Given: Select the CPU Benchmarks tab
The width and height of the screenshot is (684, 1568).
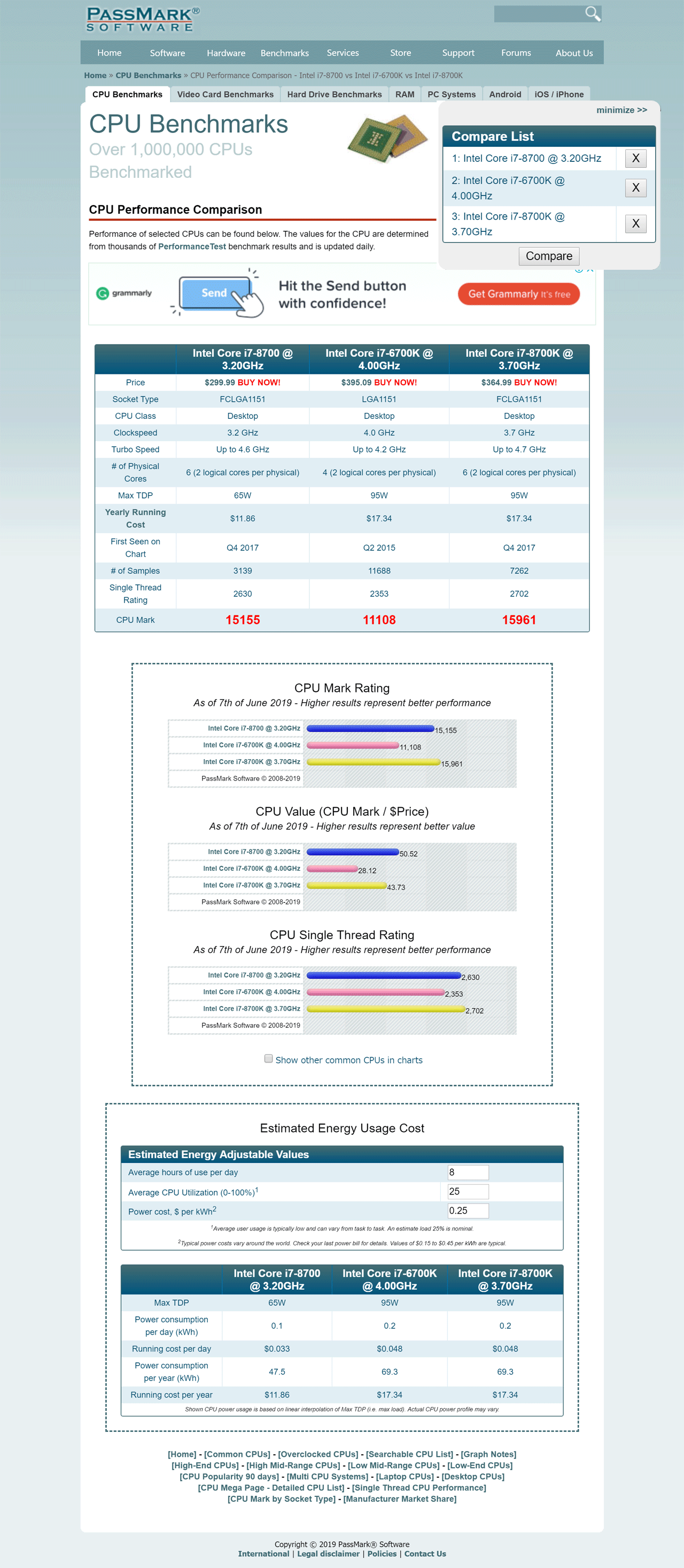Looking at the screenshot, I should click(127, 95).
